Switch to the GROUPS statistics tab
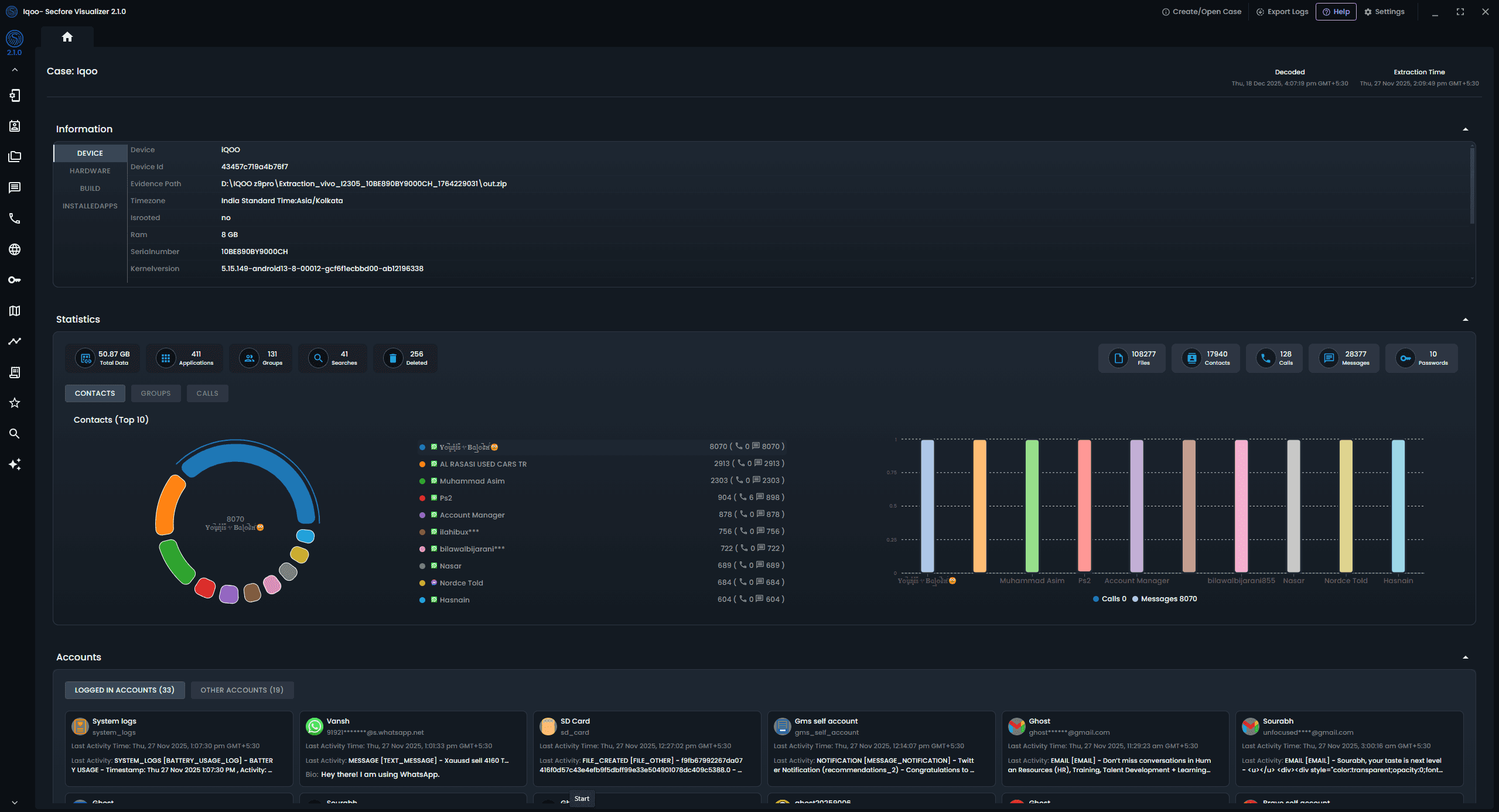The height and width of the screenshot is (812, 1499). pos(155,393)
